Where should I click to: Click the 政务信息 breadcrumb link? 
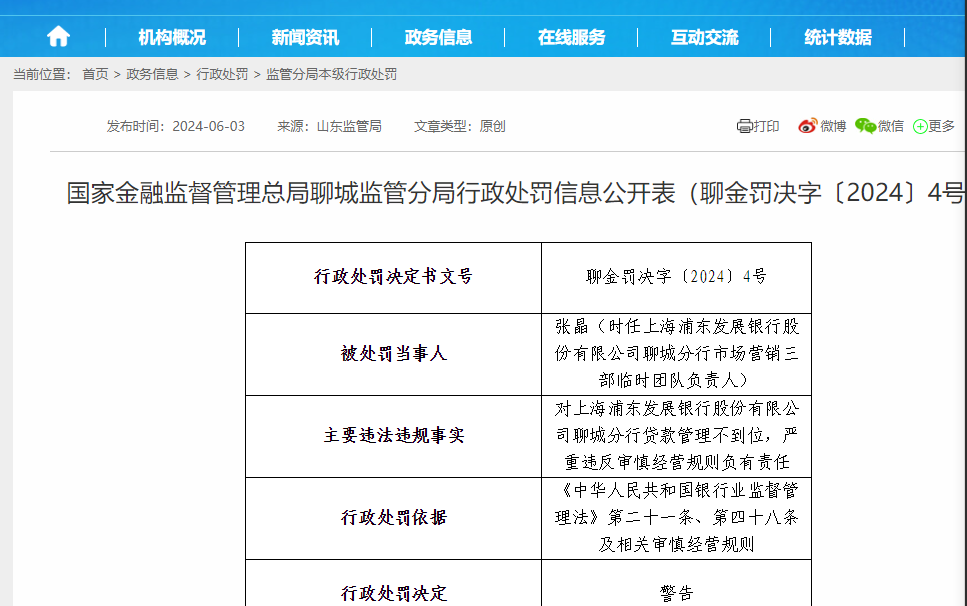coord(152,74)
